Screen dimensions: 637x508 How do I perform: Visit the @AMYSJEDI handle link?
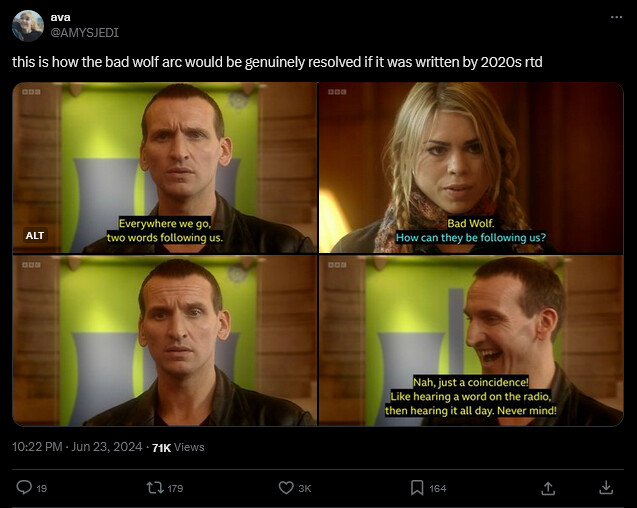click(84, 33)
